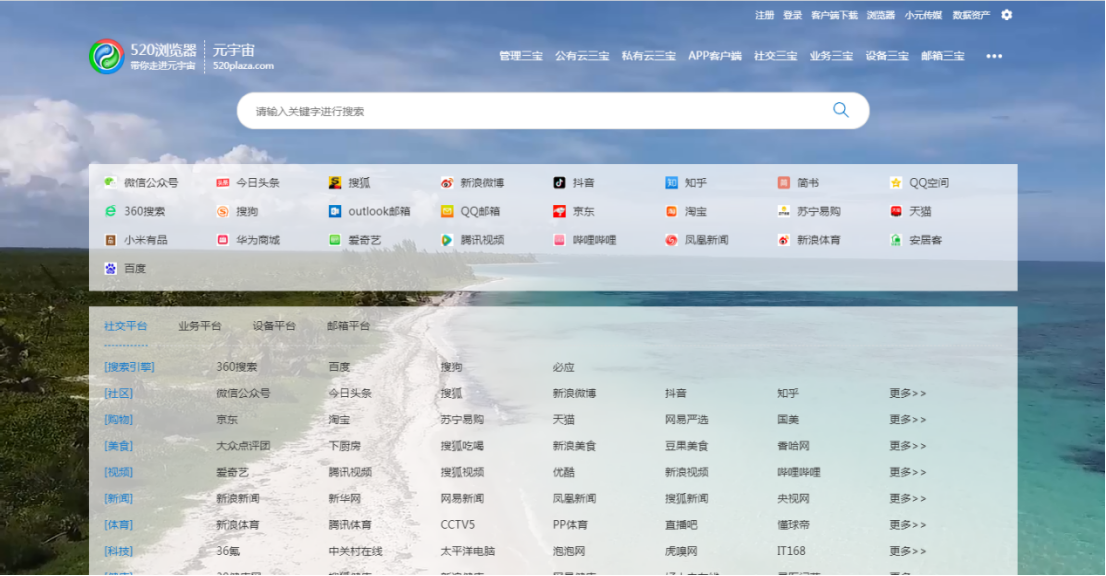Viewport: 1106px width, 576px height.
Task: Click the outlook邮箱 shortcut icon
Action: 335,211
